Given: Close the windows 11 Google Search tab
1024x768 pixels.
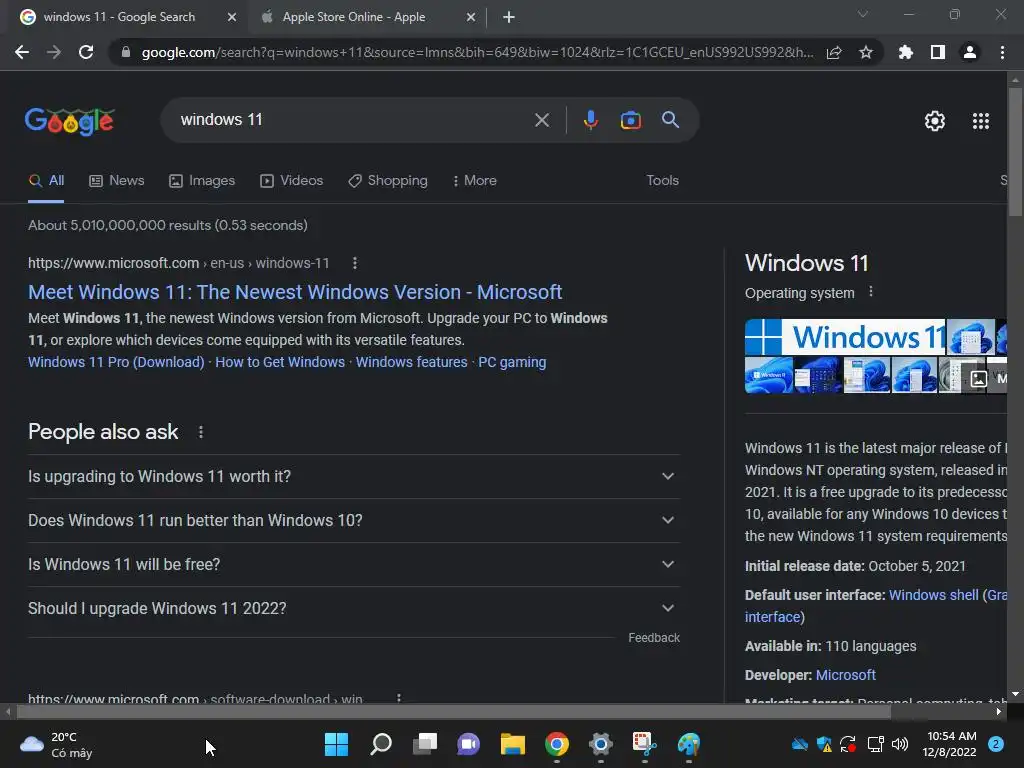Looking at the screenshot, I should tap(232, 17).
